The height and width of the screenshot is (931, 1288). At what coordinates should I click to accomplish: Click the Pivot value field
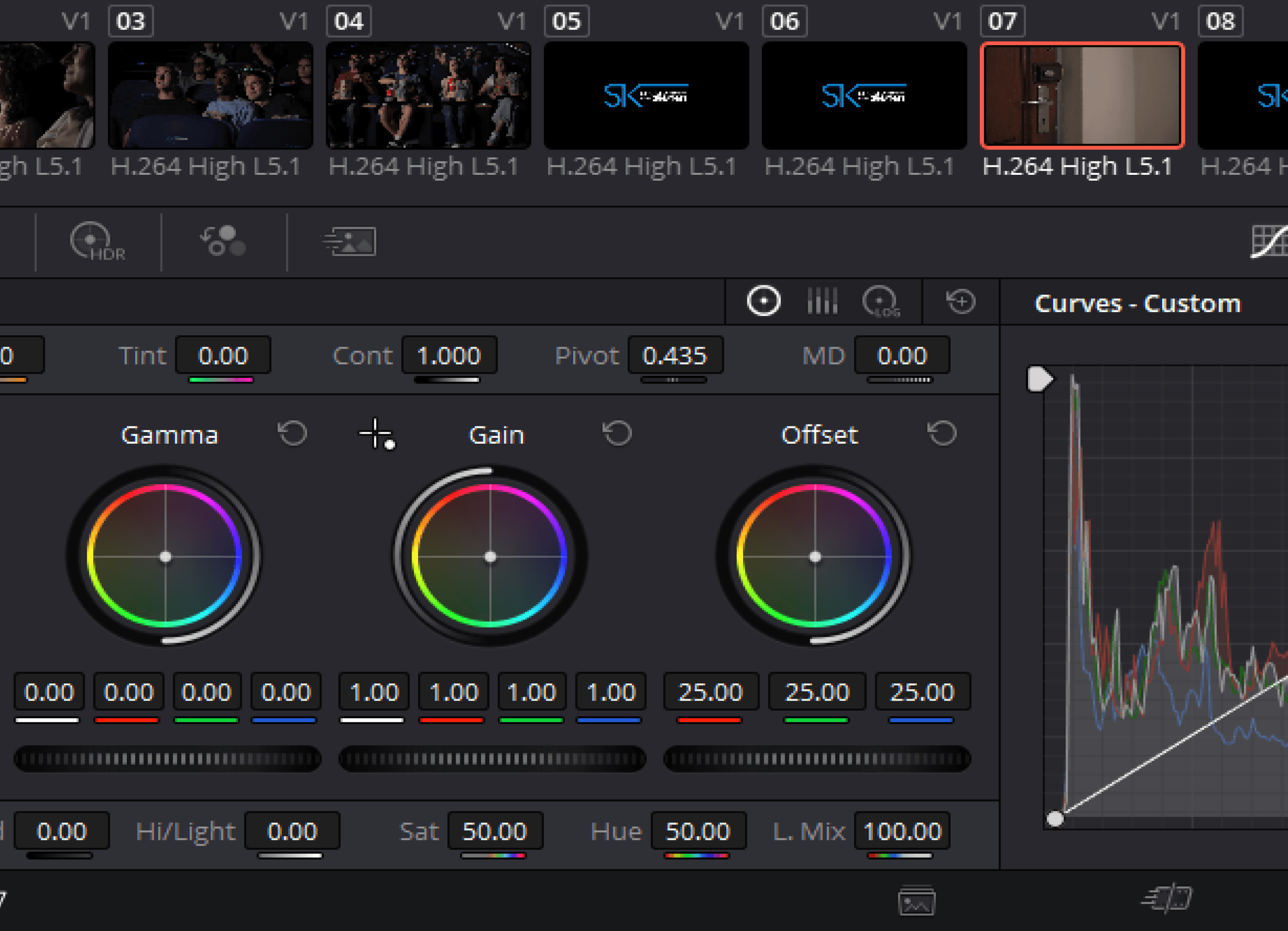(x=675, y=356)
